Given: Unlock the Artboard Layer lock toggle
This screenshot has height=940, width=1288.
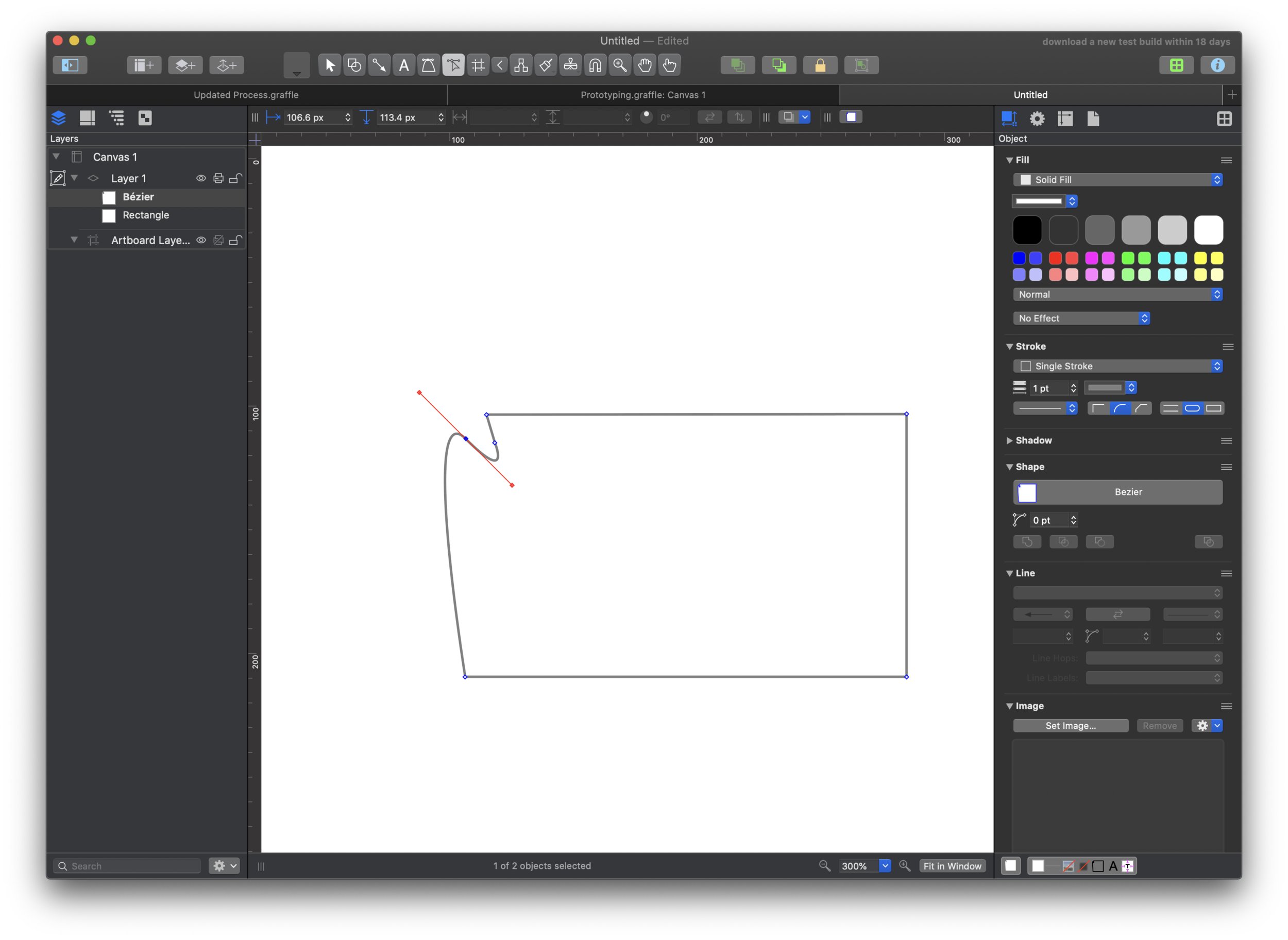Looking at the screenshot, I should pos(236,240).
